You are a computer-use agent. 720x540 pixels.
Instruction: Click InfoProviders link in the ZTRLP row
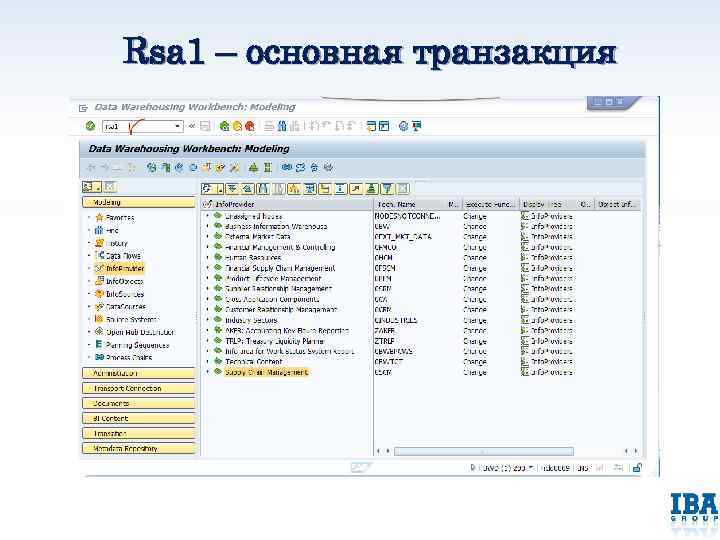tap(551, 341)
